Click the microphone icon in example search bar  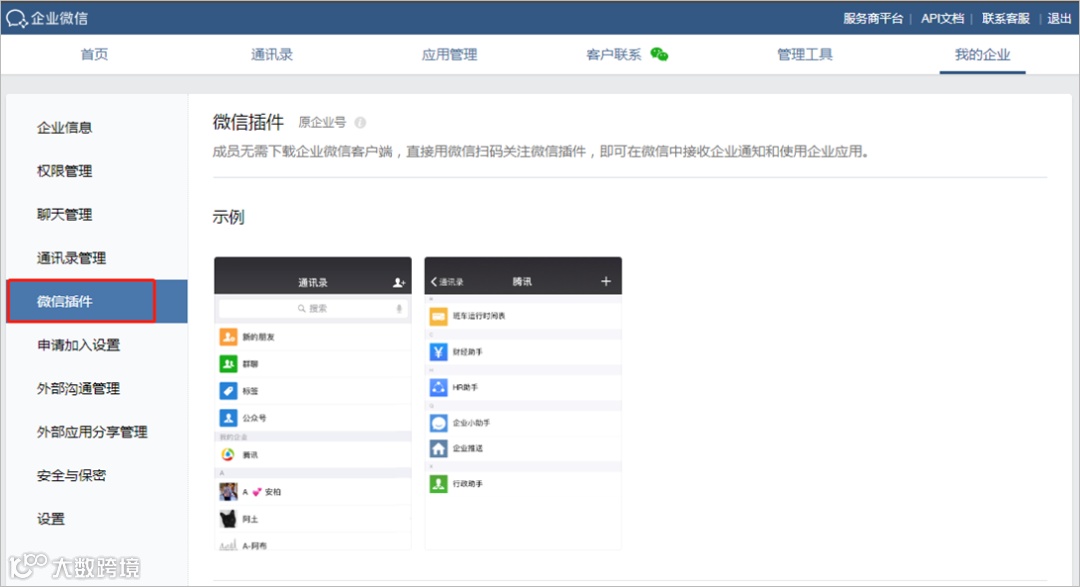[399, 309]
